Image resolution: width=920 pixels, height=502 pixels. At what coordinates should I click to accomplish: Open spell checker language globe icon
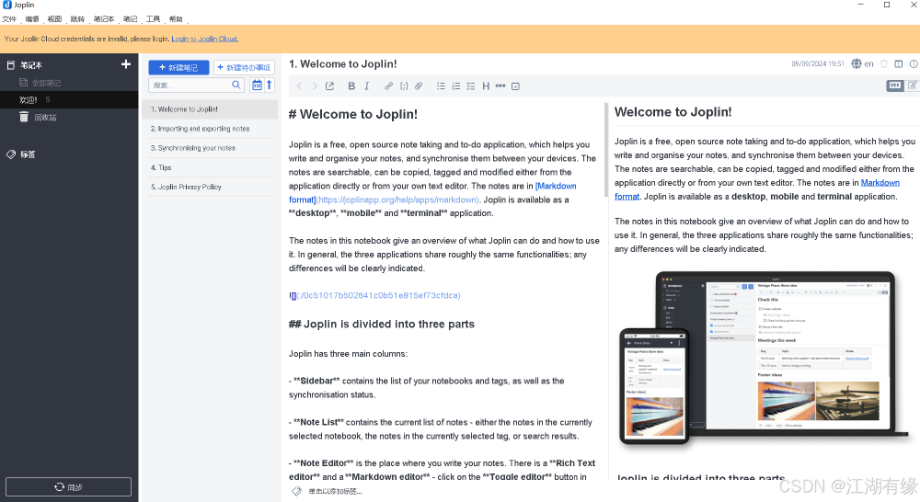tap(857, 64)
